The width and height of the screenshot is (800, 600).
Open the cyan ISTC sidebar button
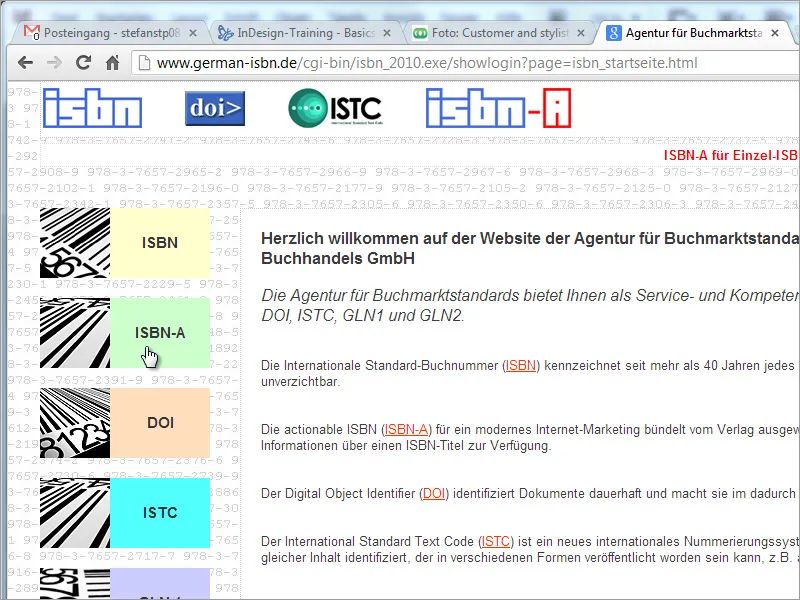(x=160, y=513)
